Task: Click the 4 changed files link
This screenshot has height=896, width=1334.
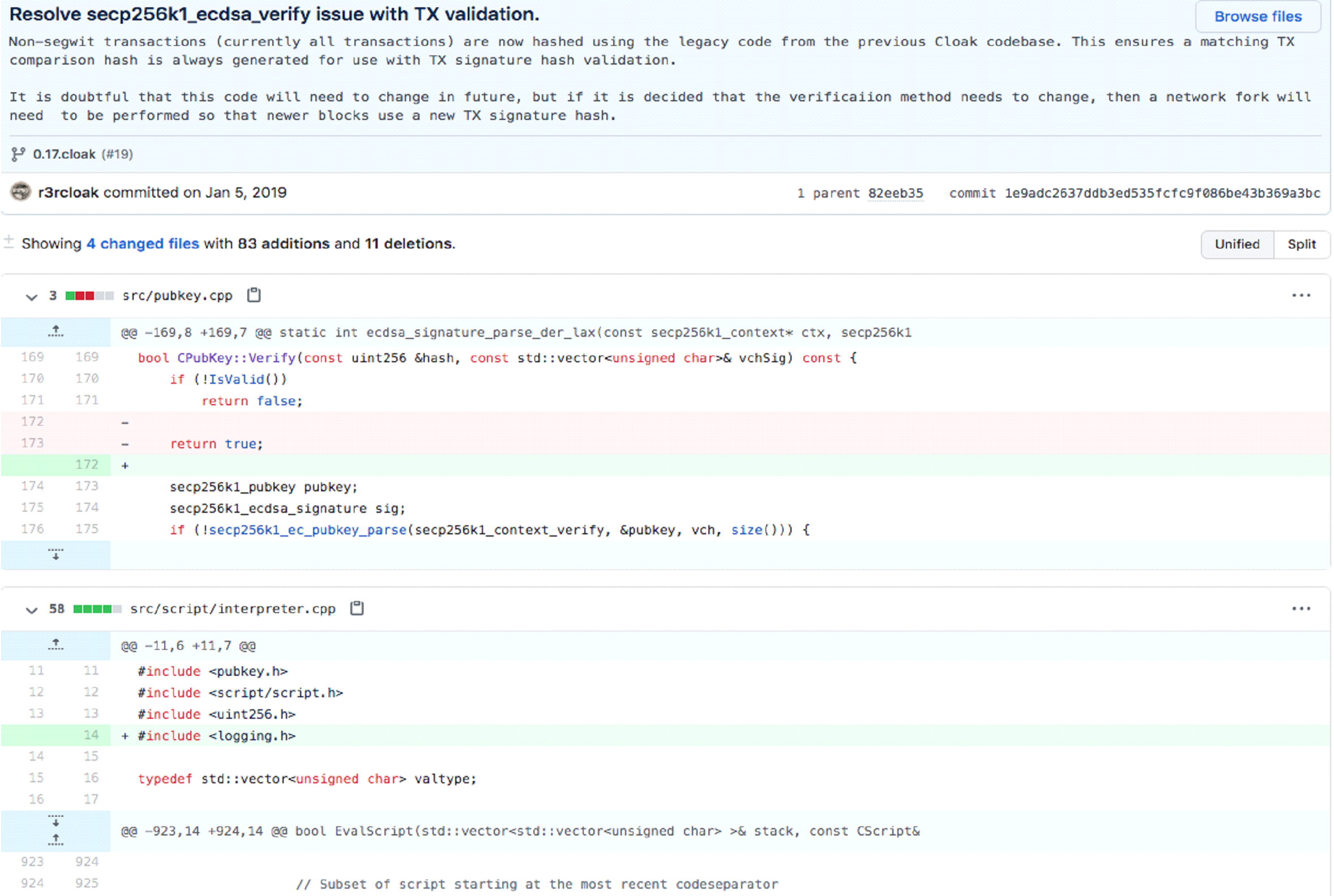Action: [x=143, y=244]
